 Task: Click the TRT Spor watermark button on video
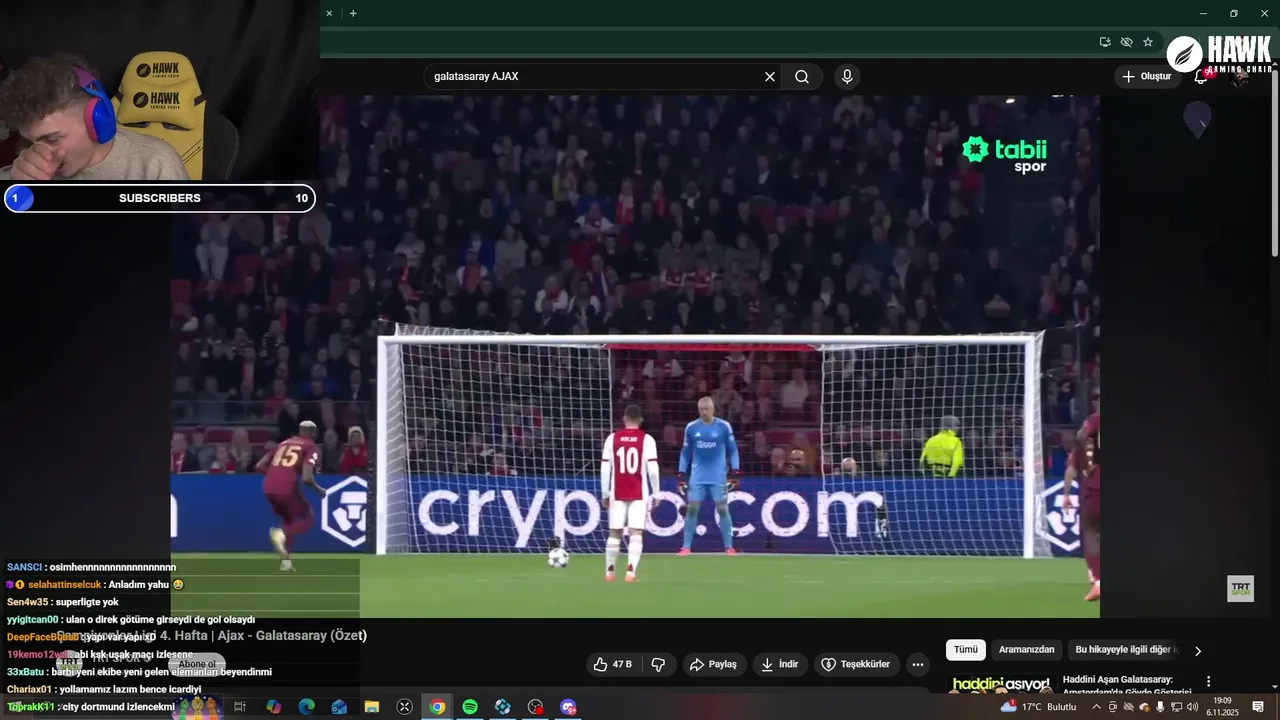(1240, 589)
